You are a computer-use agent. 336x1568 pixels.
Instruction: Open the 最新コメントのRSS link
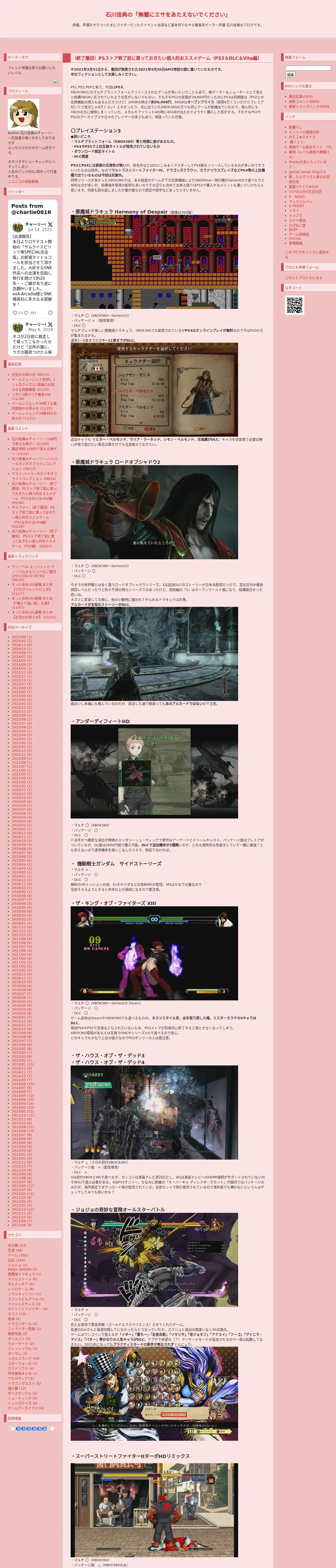tap(304, 102)
